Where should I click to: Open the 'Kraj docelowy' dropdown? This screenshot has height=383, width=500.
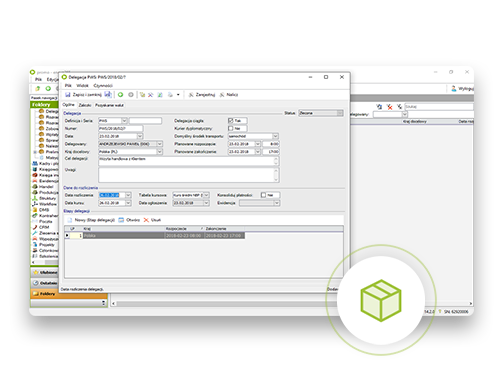(159, 152)
